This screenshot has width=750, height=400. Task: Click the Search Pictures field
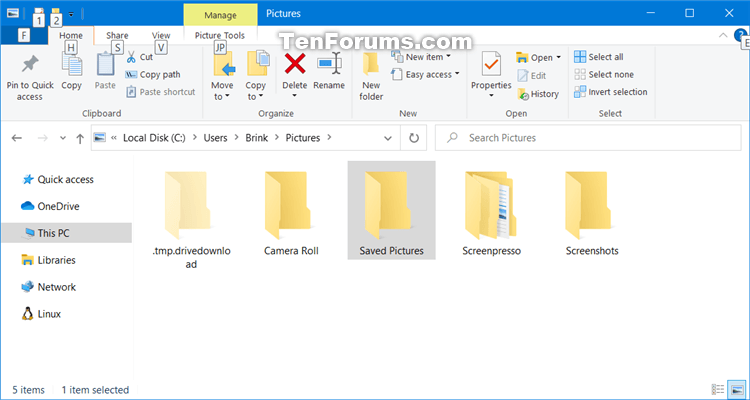point(588,138)
